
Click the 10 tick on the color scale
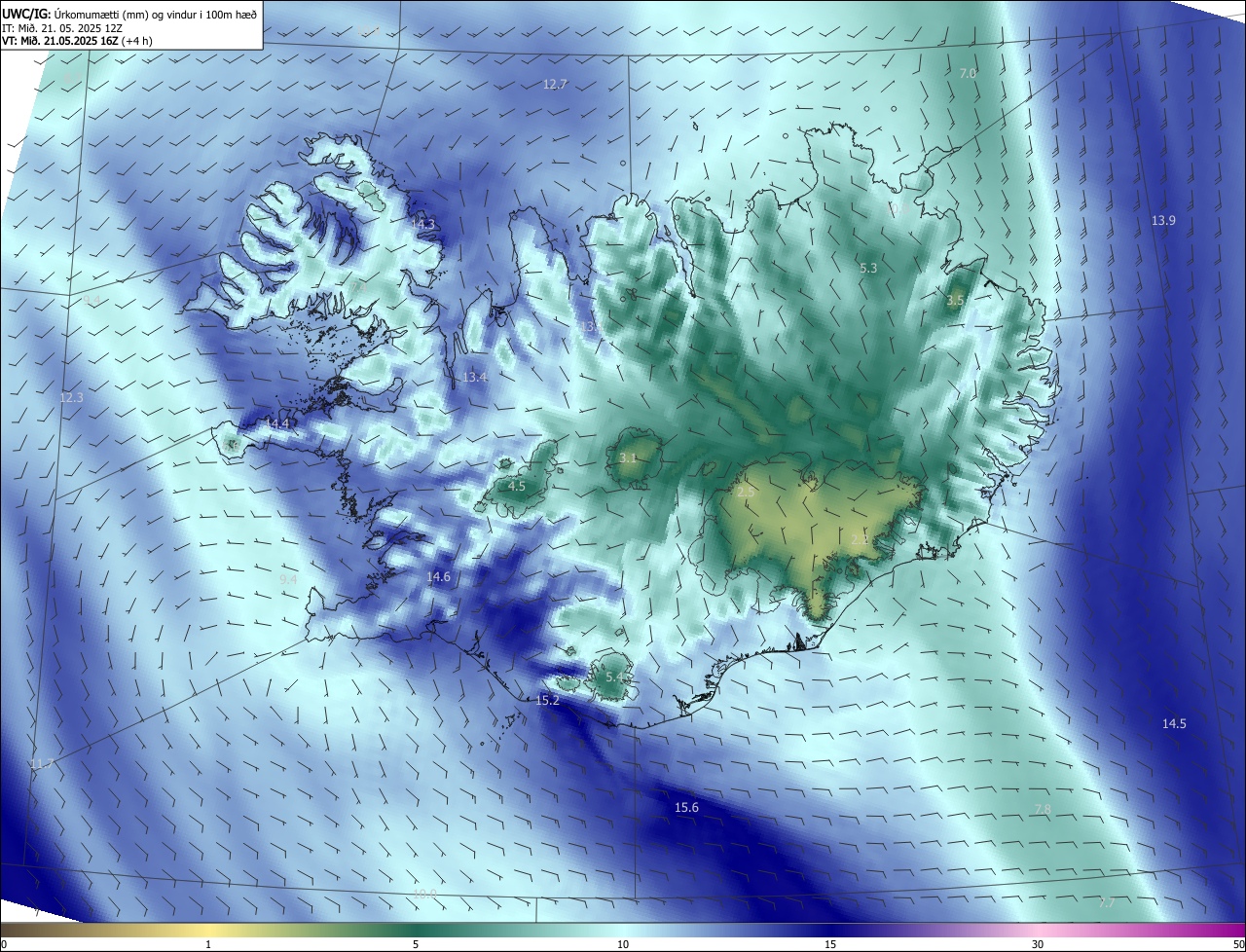point(623,944)
